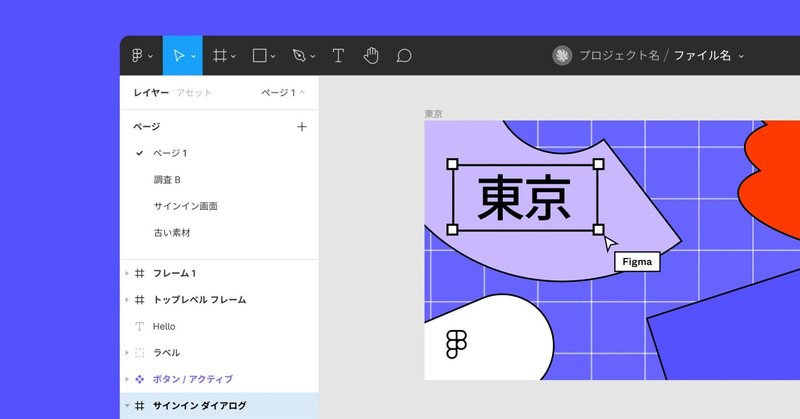Select the Move tool arrow

click(x=179, y=56)
